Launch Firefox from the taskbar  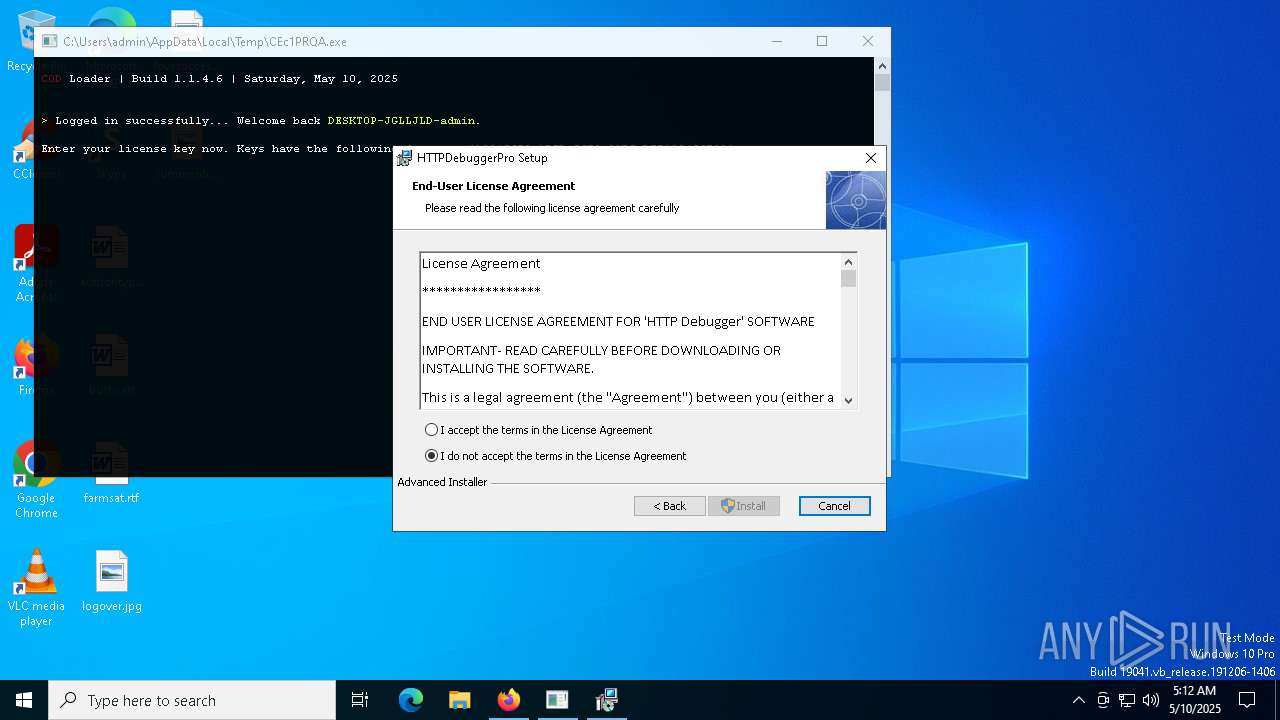click(x=509, y=700)
